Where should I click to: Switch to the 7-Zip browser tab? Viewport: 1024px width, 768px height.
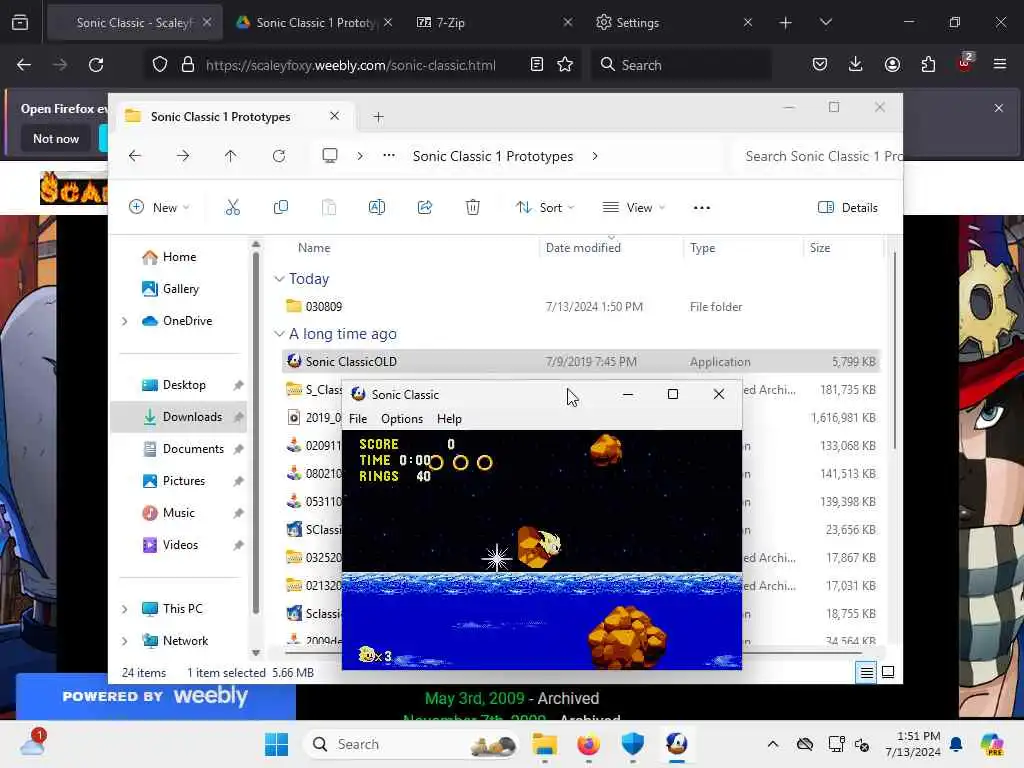point(493,23)
